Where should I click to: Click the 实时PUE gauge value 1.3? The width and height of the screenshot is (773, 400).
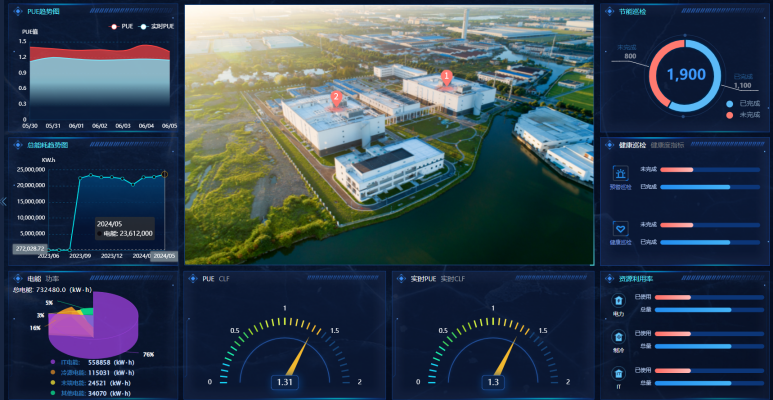pos(493,382)
